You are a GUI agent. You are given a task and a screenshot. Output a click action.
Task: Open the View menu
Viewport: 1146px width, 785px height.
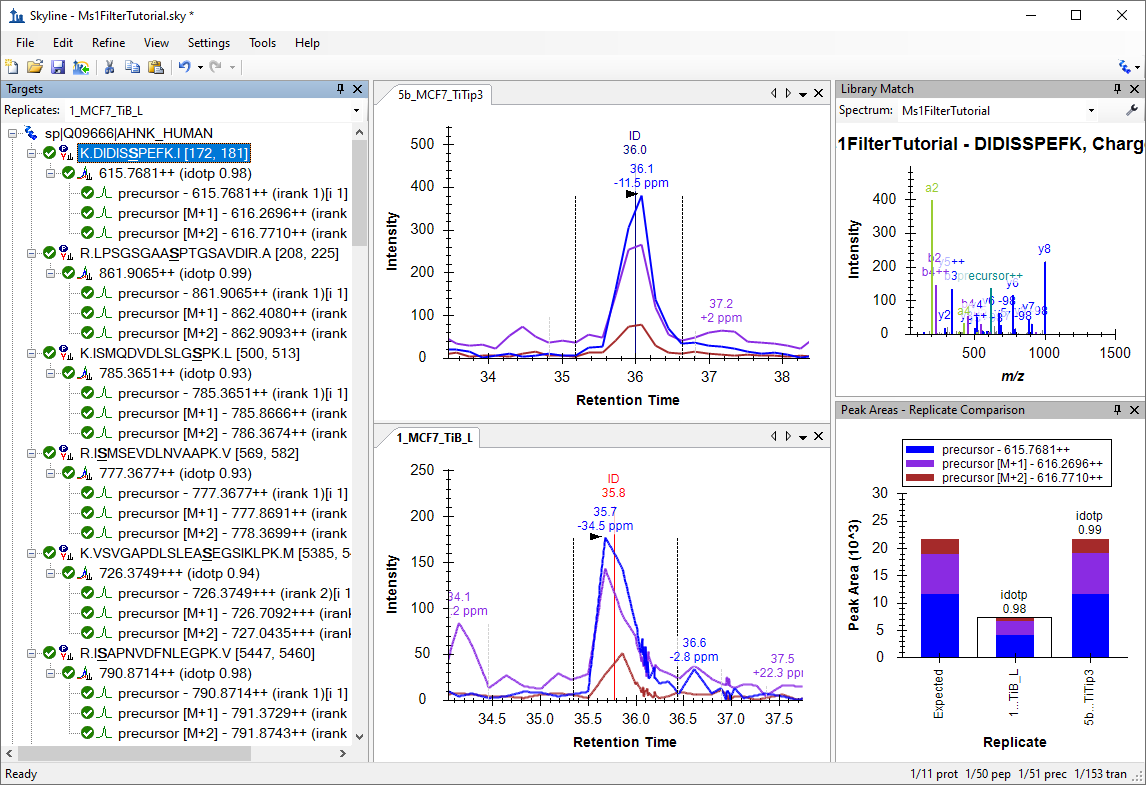(156, 43)
